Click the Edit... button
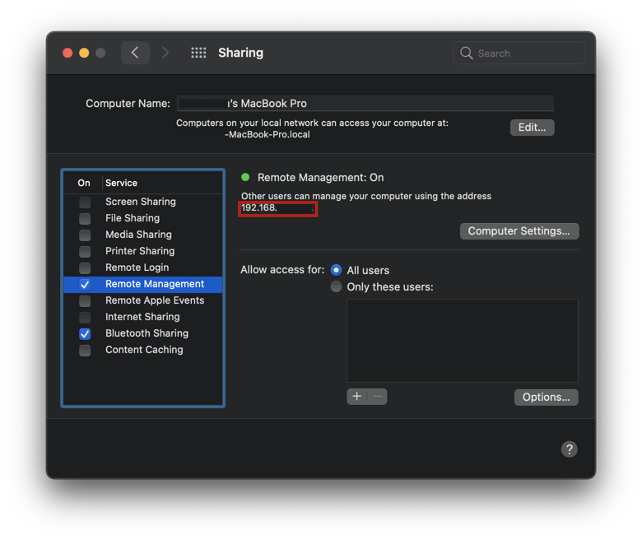Image resolution: width=642 pixels, height=540 pixels. click(532, 127)
